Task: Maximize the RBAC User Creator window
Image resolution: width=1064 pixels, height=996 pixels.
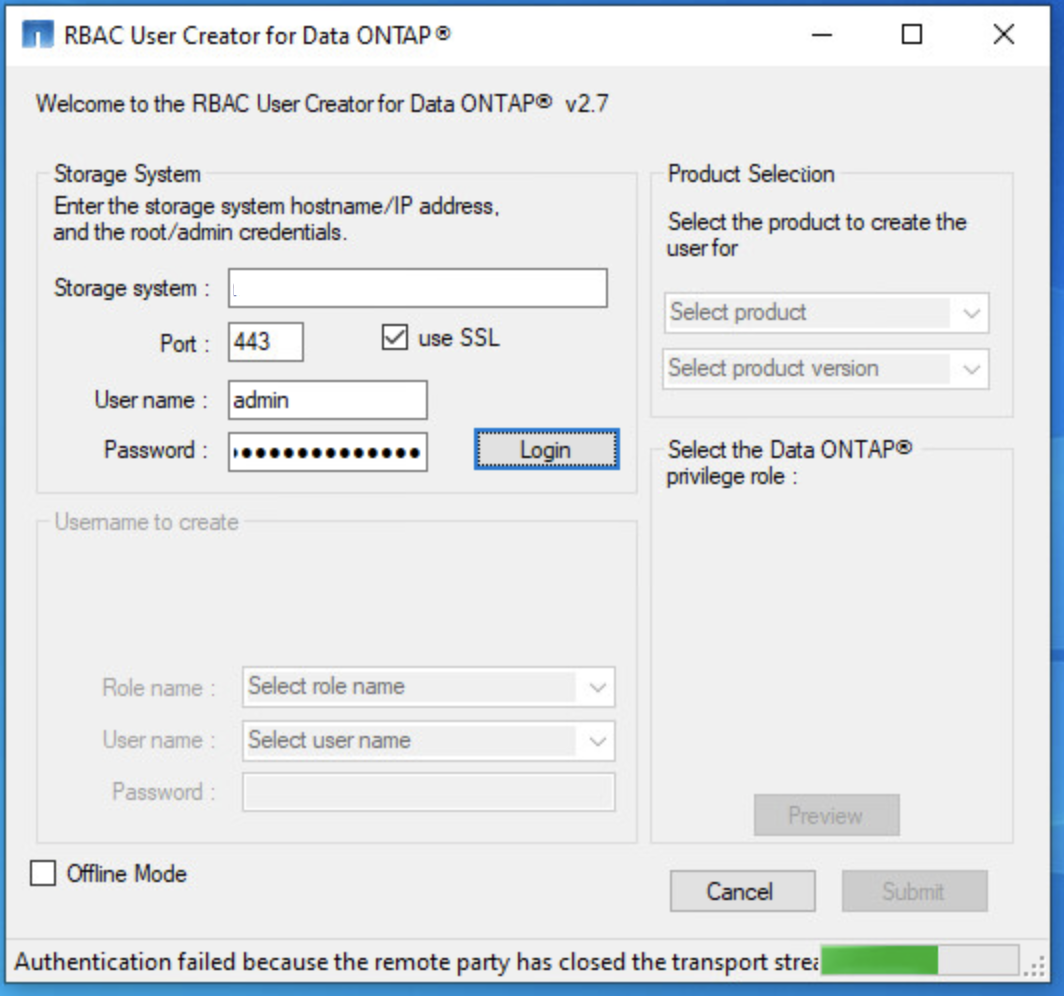Action: pyautogui.click(x=911, y=34)
